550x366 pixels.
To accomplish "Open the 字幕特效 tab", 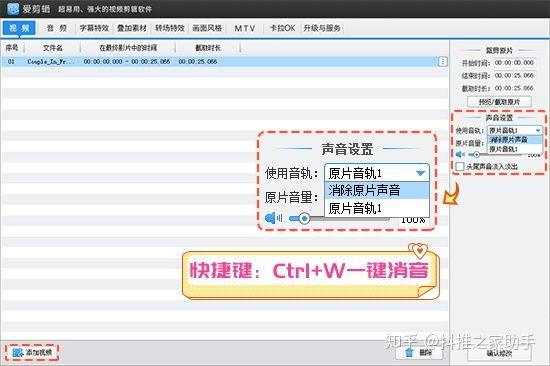I will (x=94, y=28).
